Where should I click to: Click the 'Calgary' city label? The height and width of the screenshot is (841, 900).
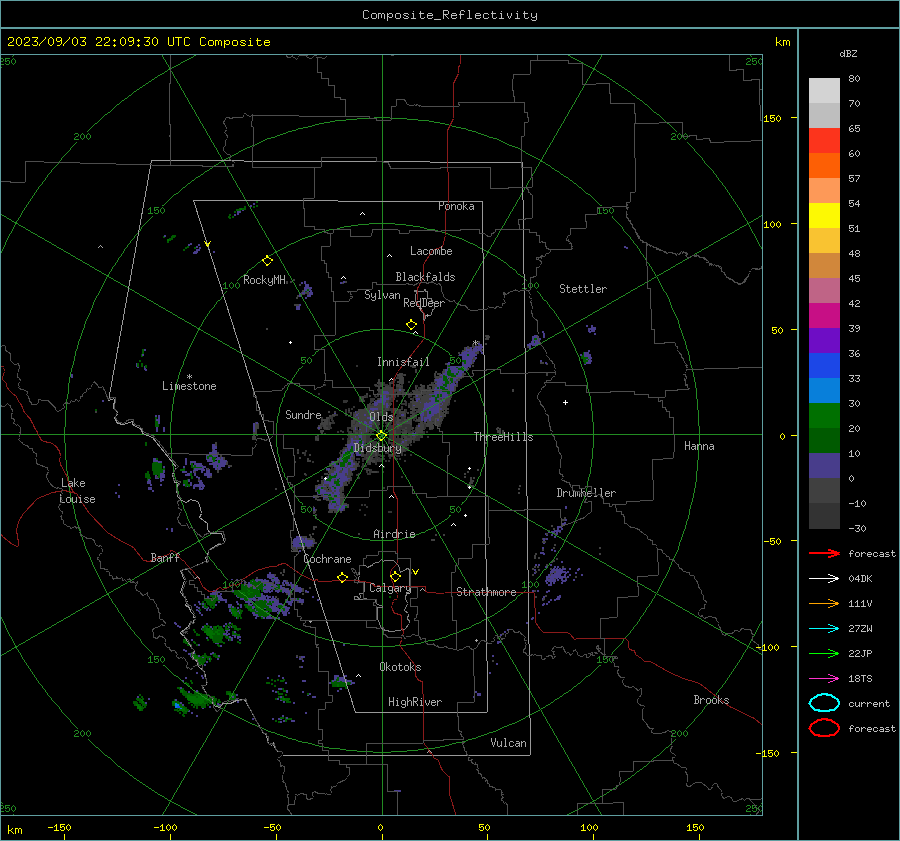390,588
